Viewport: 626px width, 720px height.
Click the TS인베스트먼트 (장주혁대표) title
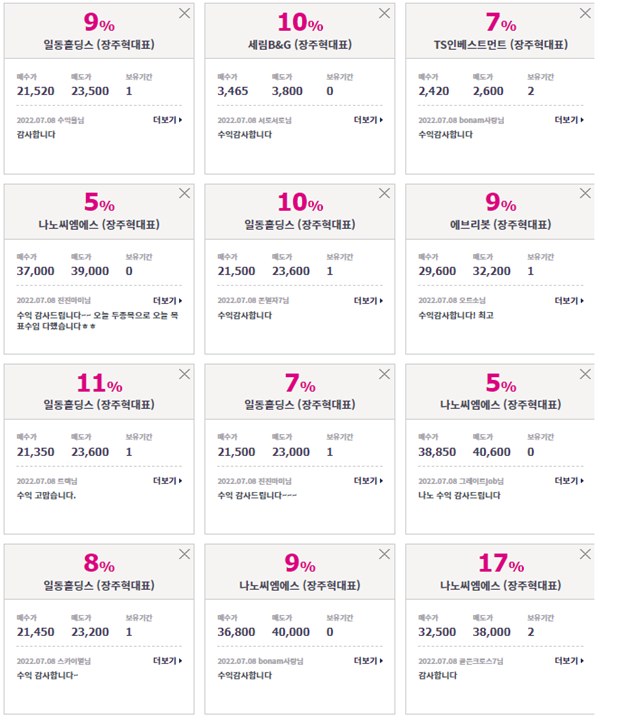click(501, 45)
